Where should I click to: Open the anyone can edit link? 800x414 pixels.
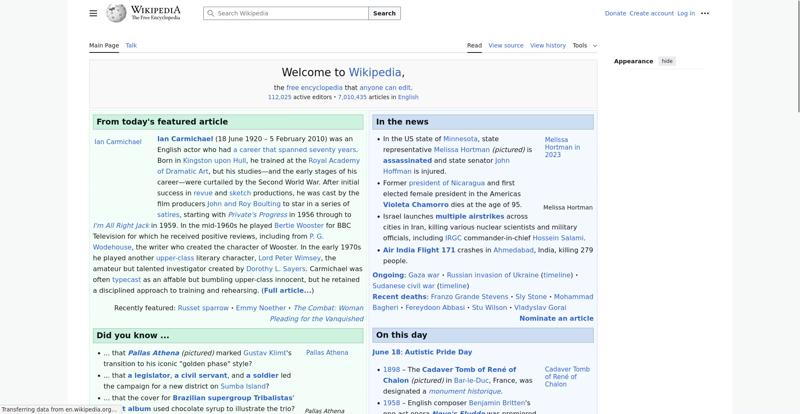tap(385, 88)
